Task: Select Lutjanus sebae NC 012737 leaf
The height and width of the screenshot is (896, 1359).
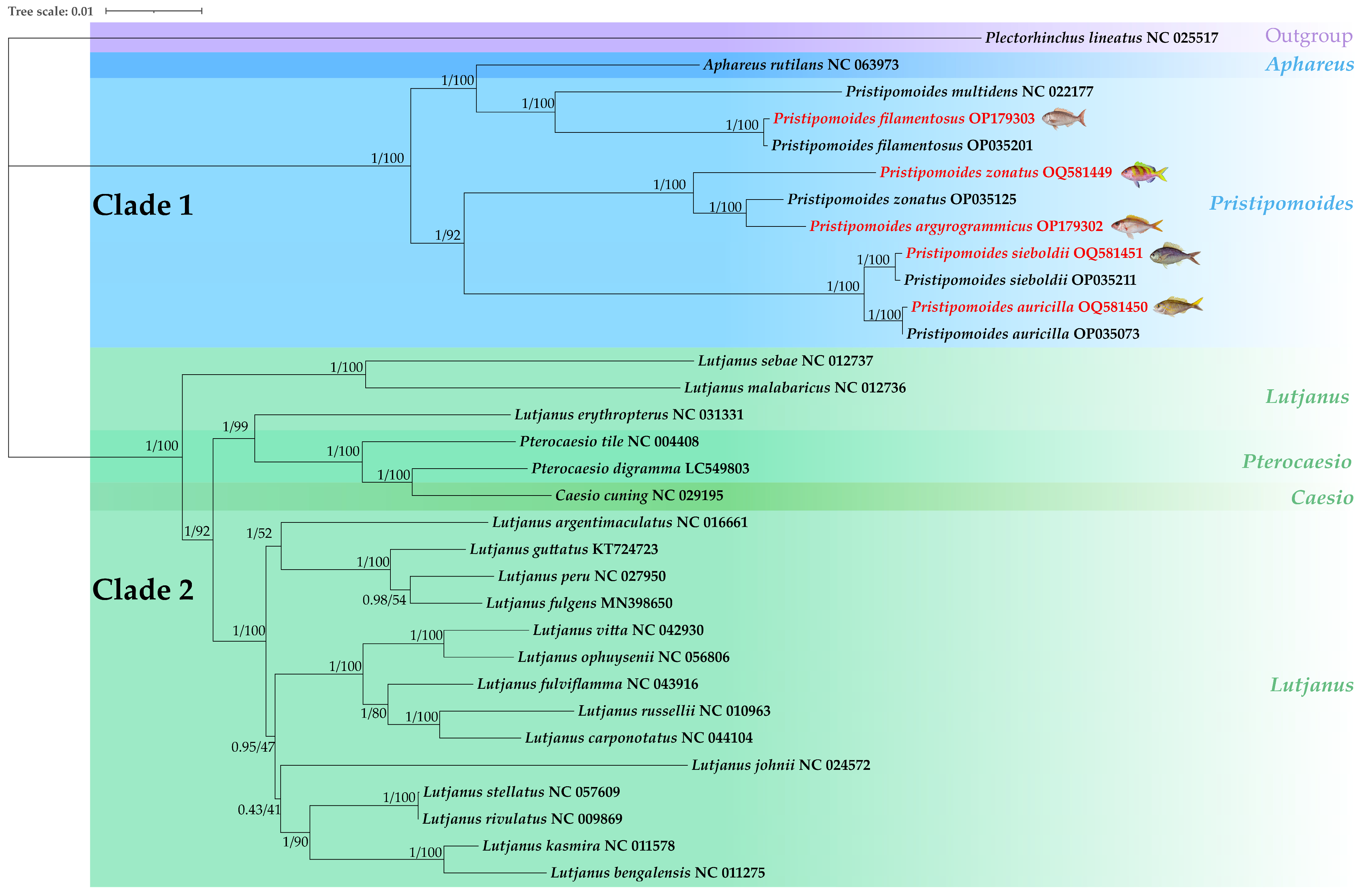Action: pos(785,361)
